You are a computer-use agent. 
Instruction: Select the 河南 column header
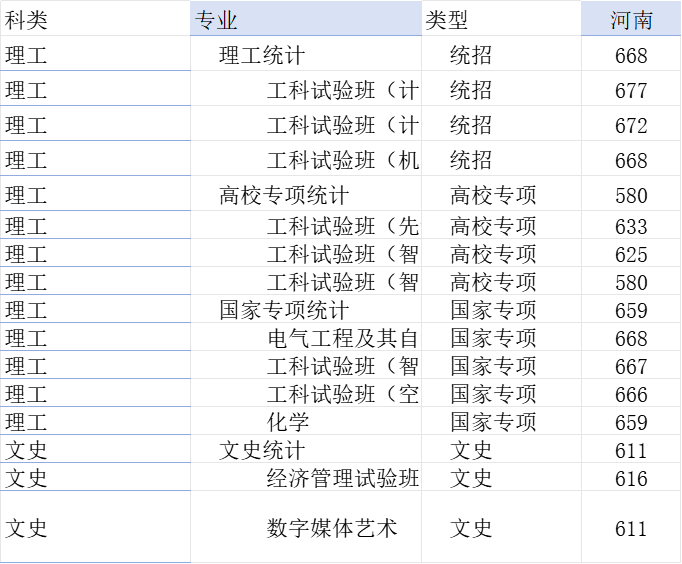[x=631, y=20]
